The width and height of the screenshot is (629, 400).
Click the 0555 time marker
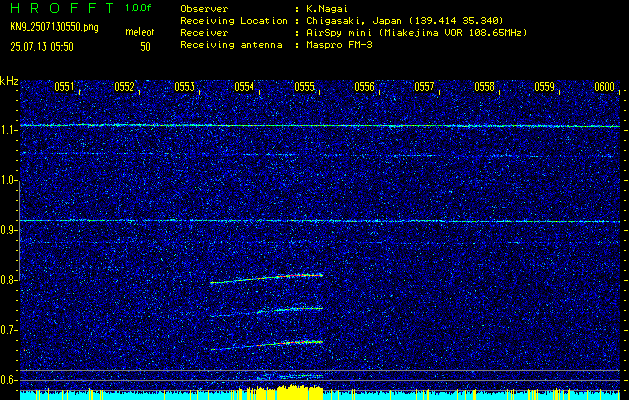pos(304,87)
